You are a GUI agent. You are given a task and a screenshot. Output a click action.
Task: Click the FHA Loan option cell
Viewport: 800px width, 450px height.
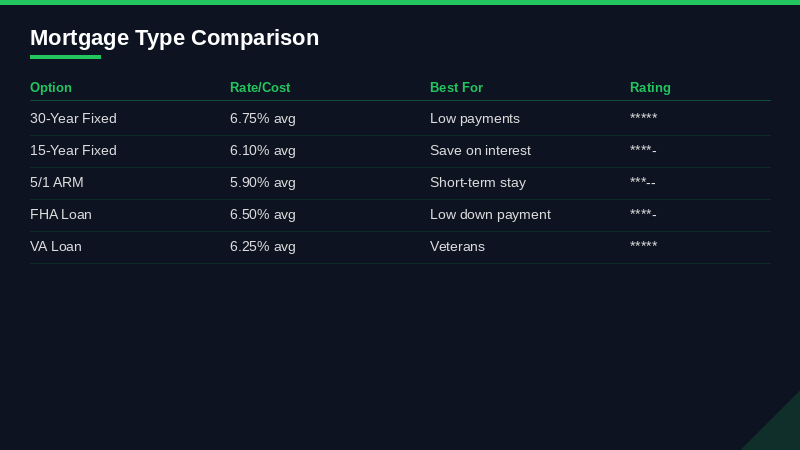coord(61,215)
